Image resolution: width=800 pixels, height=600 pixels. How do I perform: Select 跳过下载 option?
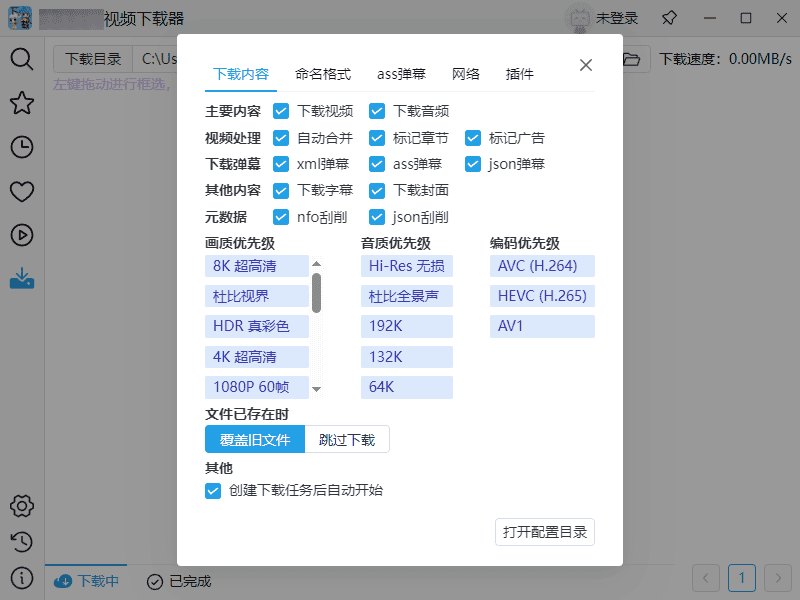coord(347,439)
